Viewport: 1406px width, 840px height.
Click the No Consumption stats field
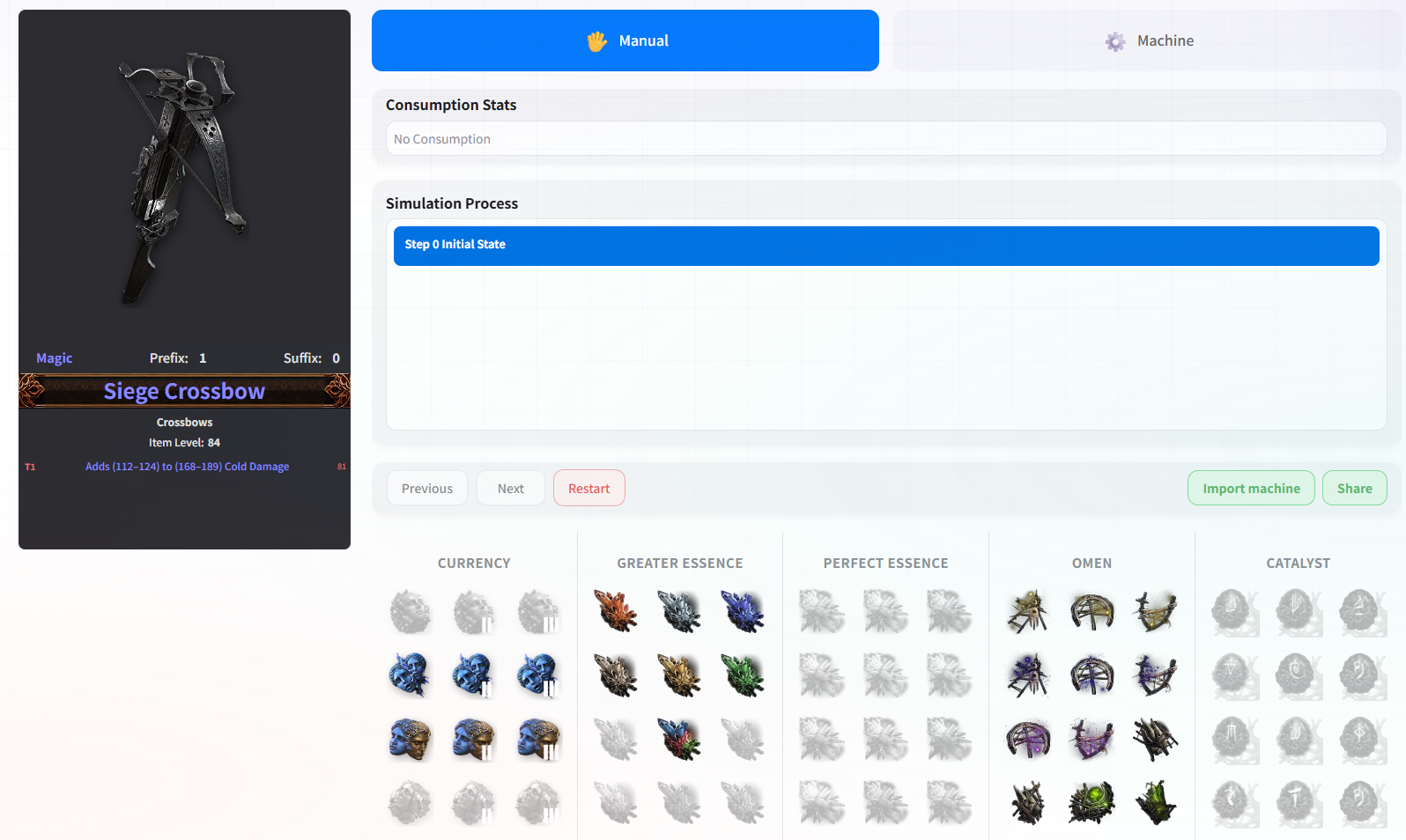pyautogui.click(x=886, y=139)
